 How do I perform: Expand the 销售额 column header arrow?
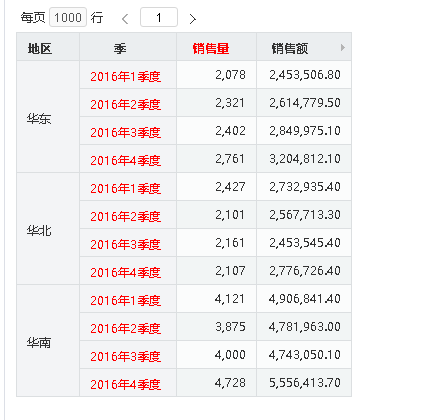[x=343, y=47]
